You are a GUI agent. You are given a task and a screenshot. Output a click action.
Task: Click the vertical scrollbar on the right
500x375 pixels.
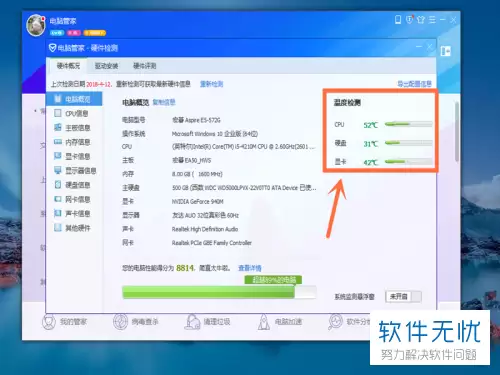click(456, 132)
